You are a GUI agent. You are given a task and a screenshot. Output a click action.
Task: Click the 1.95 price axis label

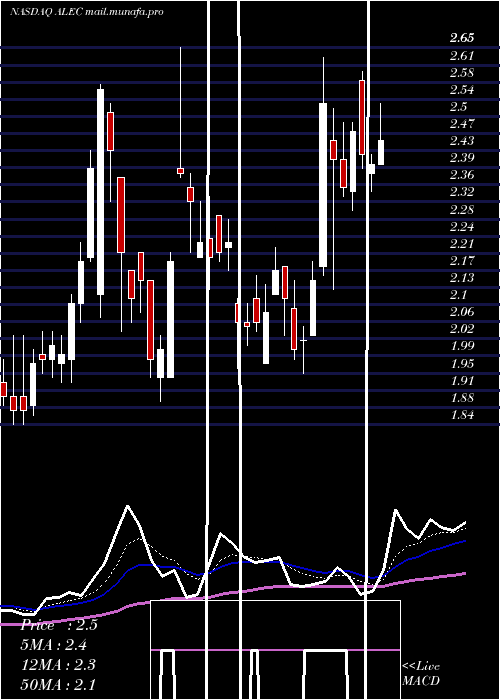462,363
